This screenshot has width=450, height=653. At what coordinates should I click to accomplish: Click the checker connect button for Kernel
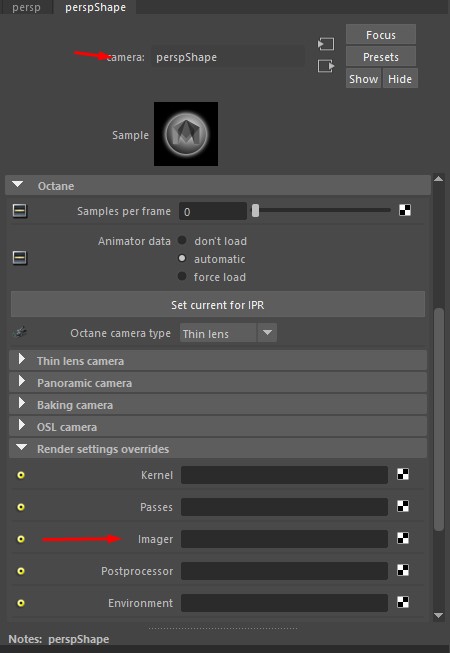[403, 474]
